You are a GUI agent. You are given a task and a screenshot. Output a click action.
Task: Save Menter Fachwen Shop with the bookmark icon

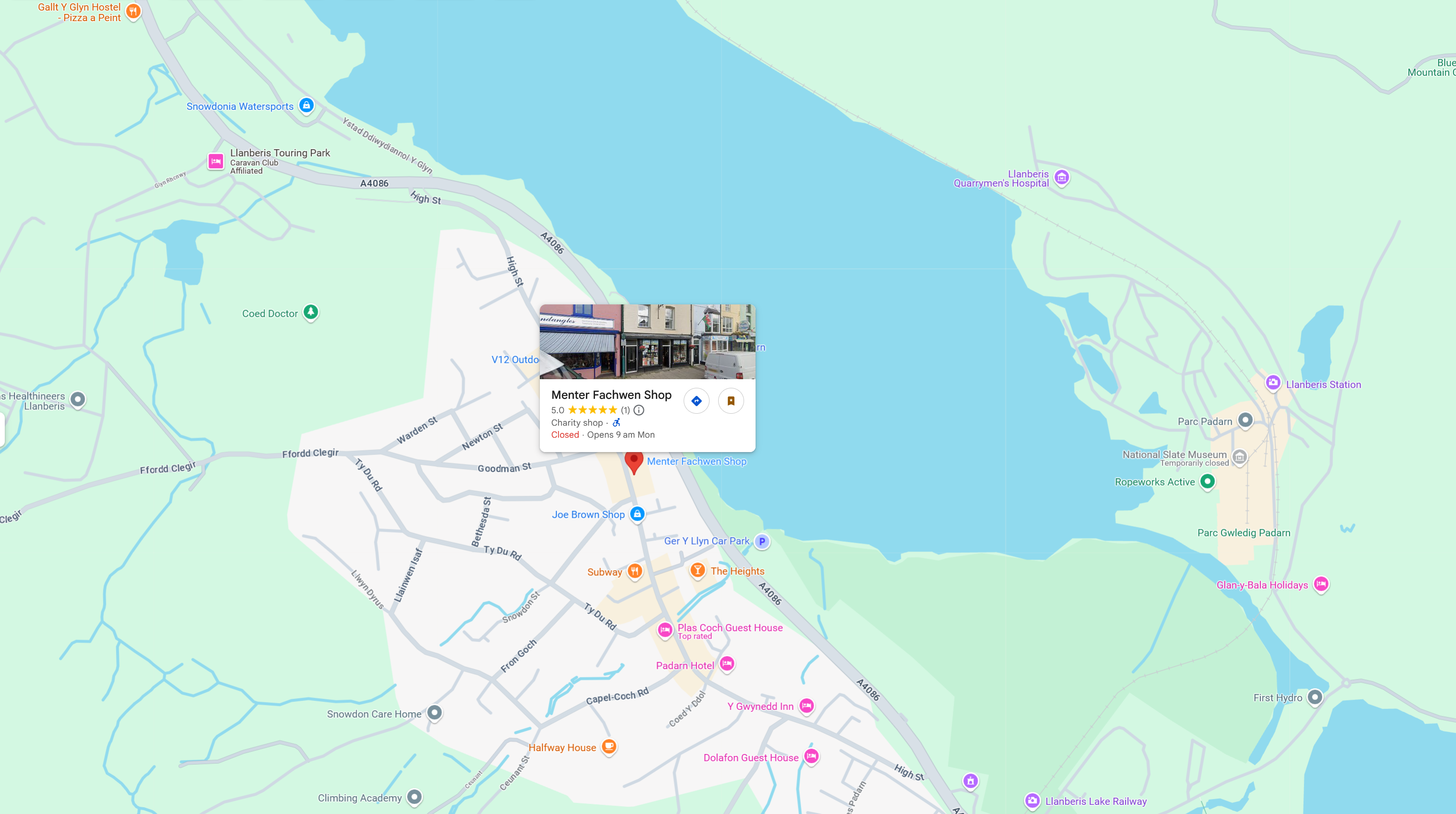731,401
